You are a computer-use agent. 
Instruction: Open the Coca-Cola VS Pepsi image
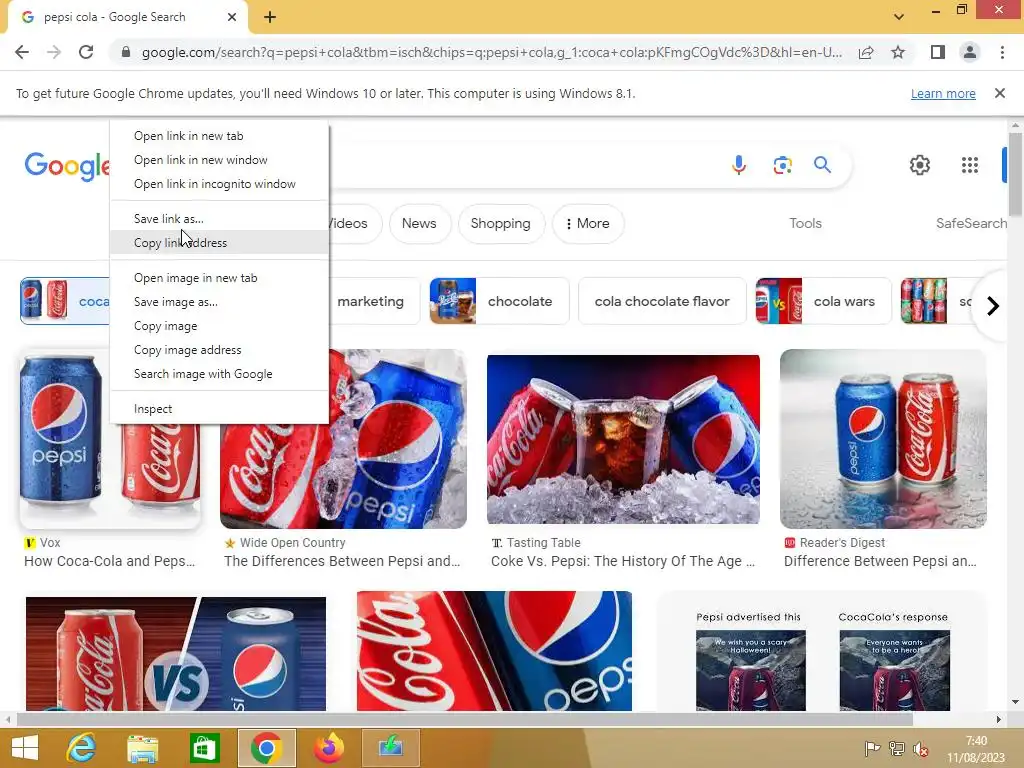point(176,653)
